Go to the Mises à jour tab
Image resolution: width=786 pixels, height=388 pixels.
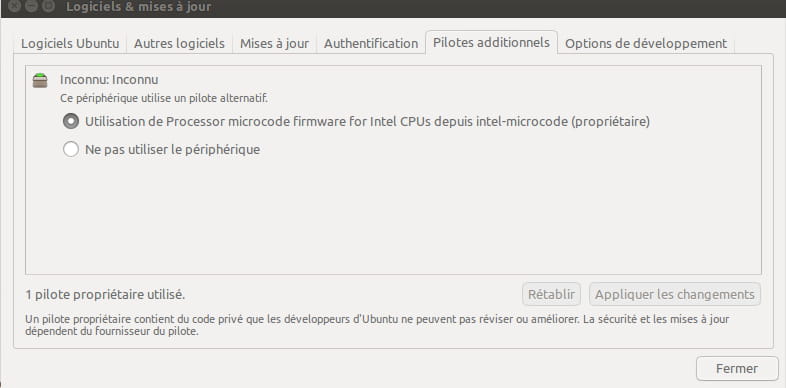click(x=274, y=44)
